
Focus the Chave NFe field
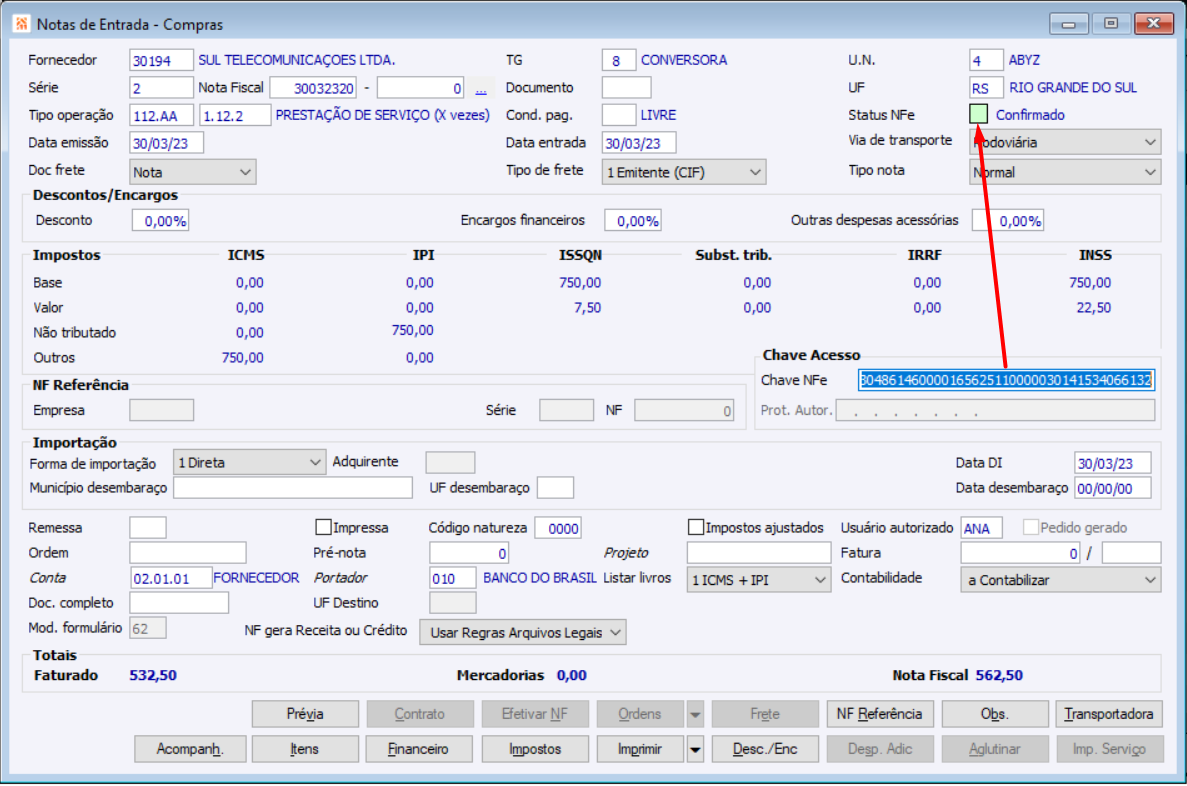(x=1006, y=380)
